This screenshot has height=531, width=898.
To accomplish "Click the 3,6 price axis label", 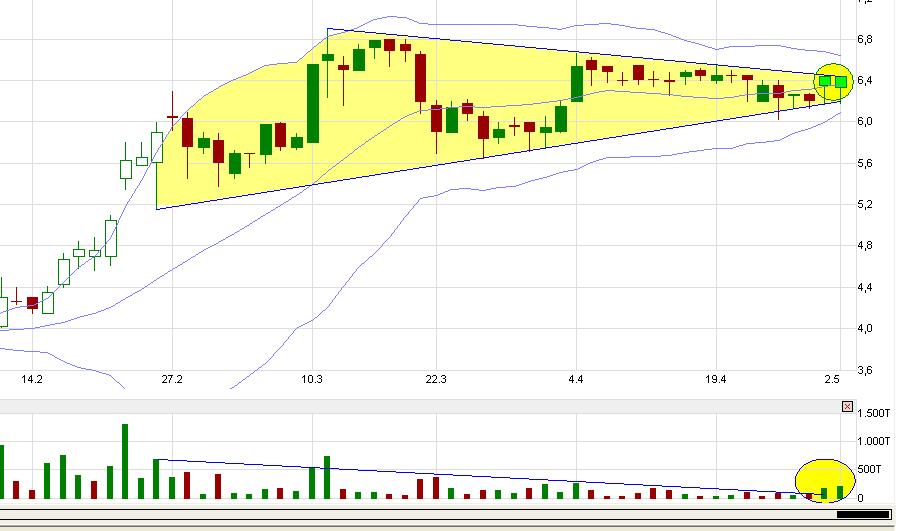I will [x=865, y=371].
